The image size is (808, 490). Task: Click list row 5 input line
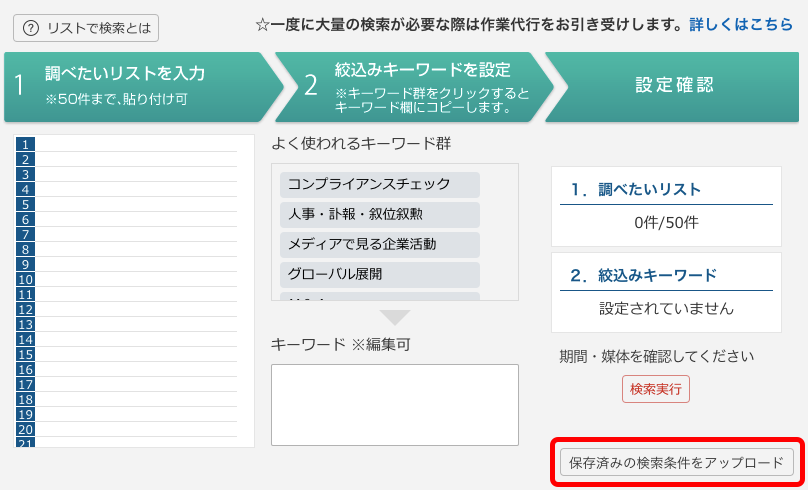136,204
